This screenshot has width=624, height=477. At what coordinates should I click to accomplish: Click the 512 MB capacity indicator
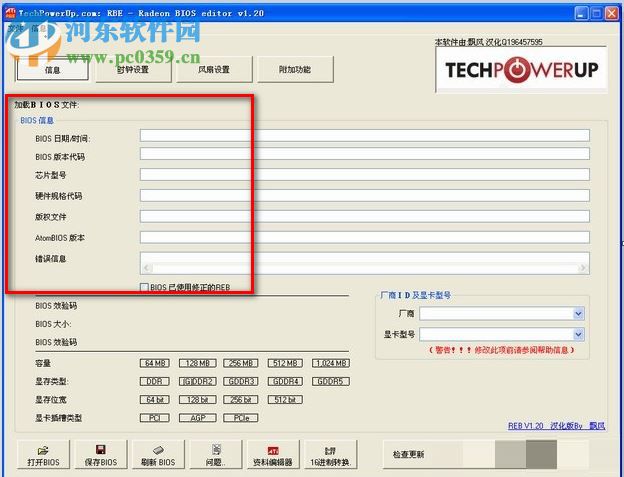pyautogui.click(x=285, y=363)
